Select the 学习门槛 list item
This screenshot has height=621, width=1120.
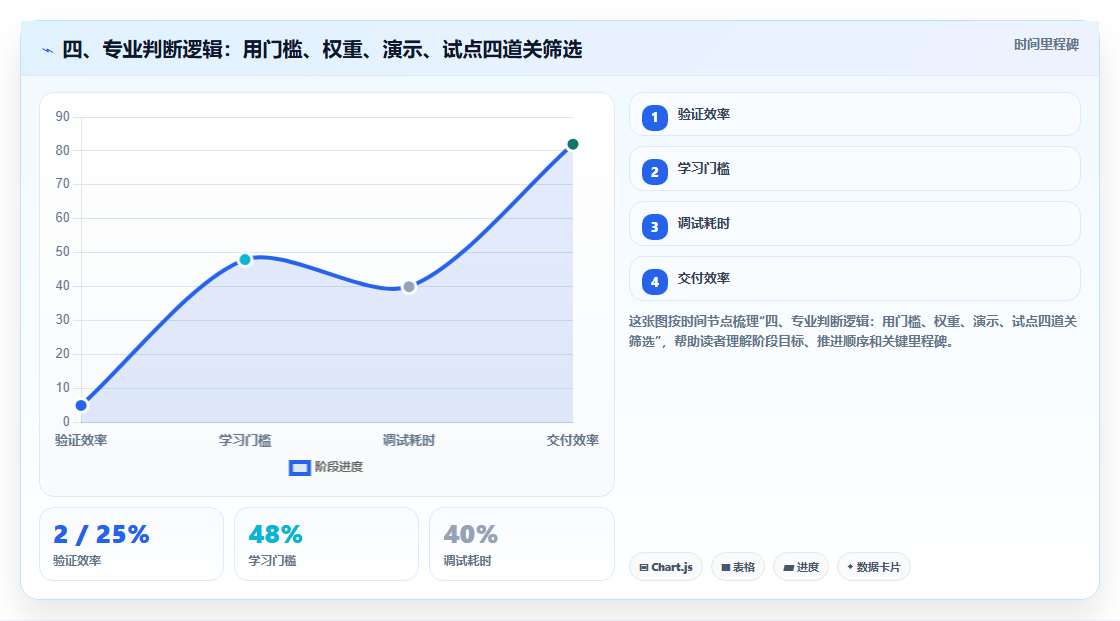coord(854,169)
